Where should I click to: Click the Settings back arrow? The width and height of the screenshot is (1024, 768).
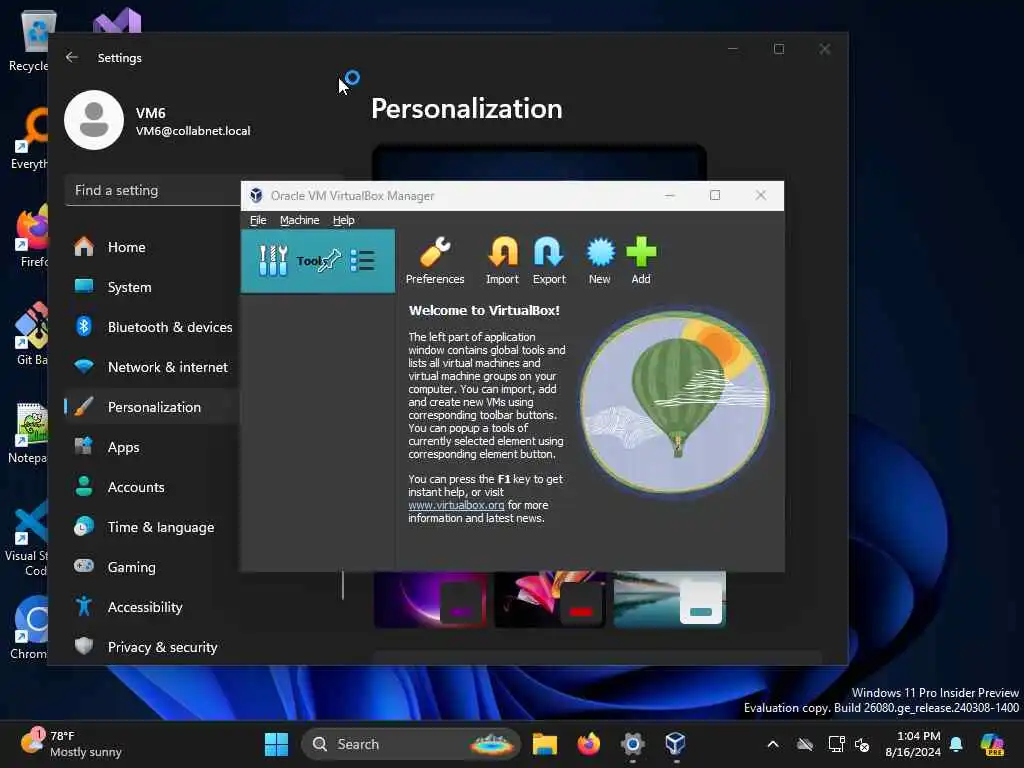72,57
